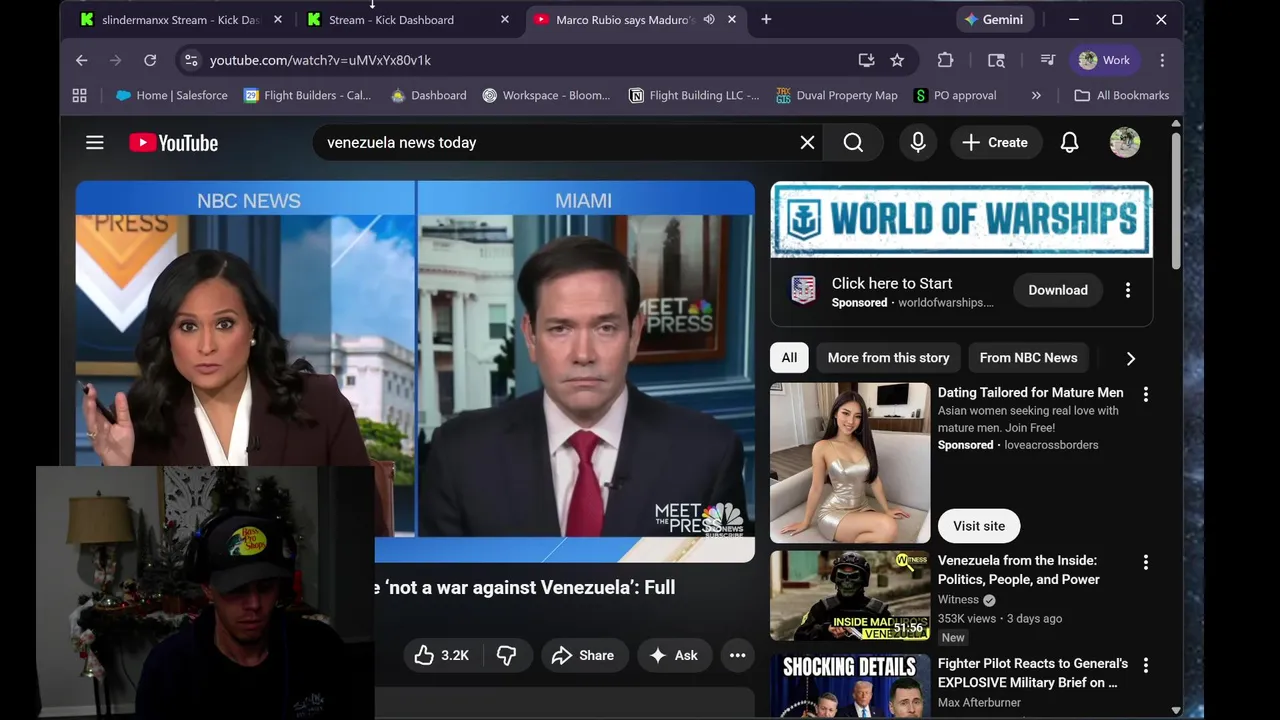Screen dimensions: 1280x720
Task: Clear the YouTube search box text
Action: tap(807, 143)
